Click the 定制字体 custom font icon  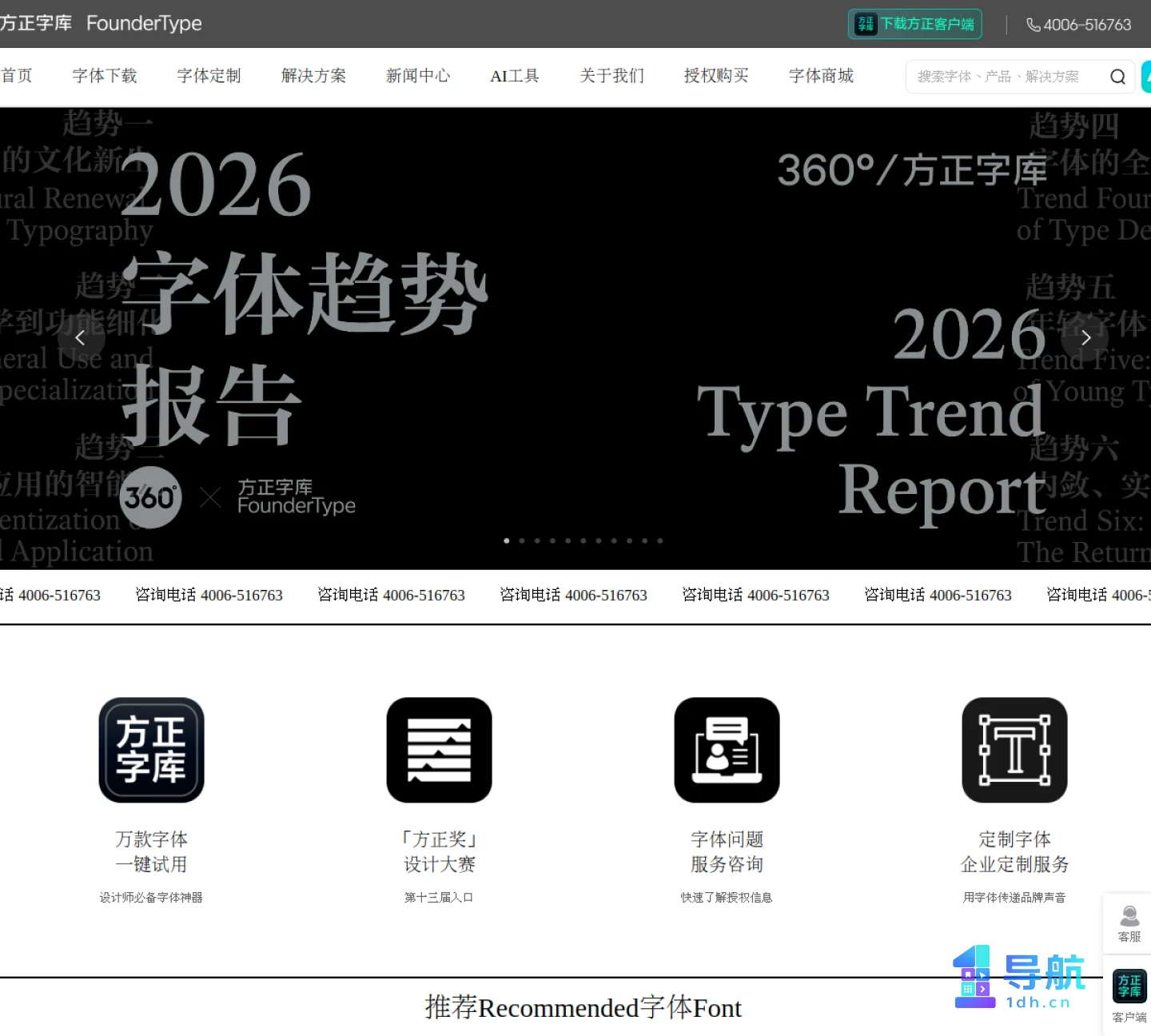pos(1014,750)
